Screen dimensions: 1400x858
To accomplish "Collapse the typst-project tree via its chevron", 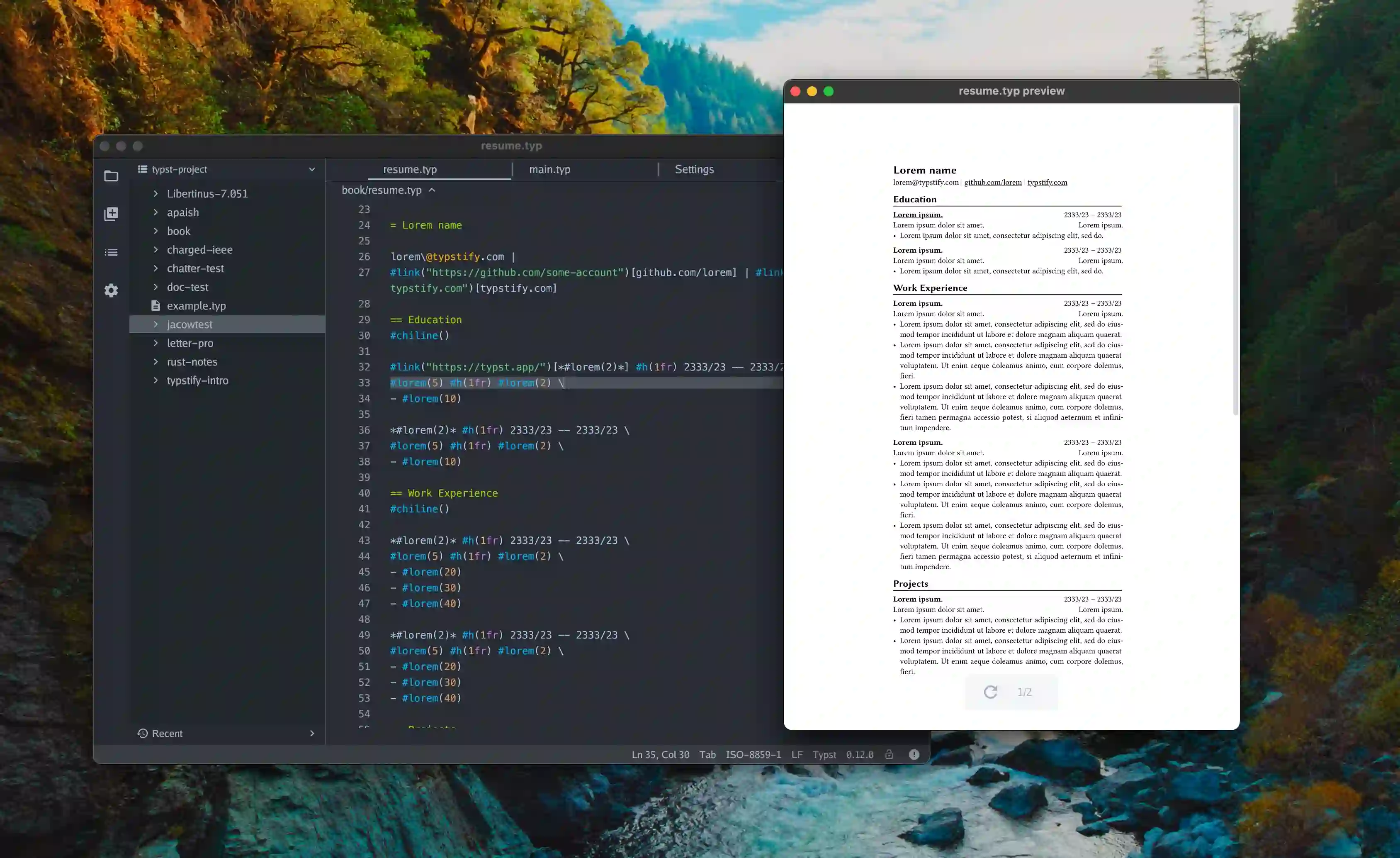I will [311, 169].
